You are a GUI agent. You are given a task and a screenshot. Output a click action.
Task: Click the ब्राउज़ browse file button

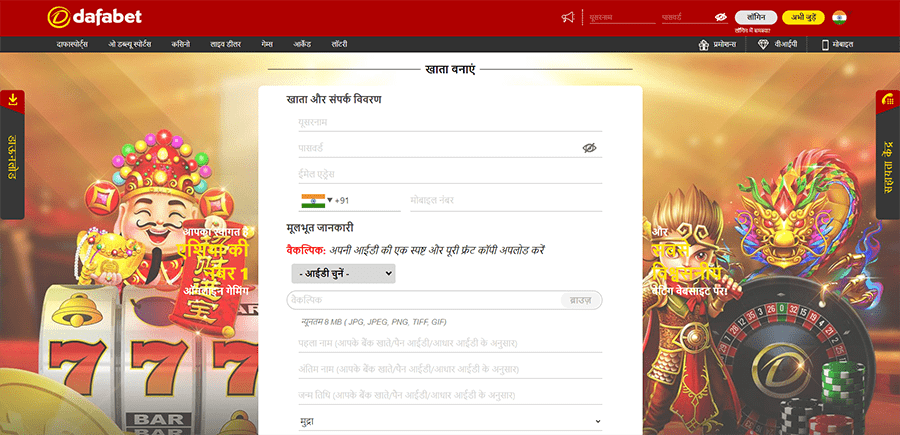point(580,300)
